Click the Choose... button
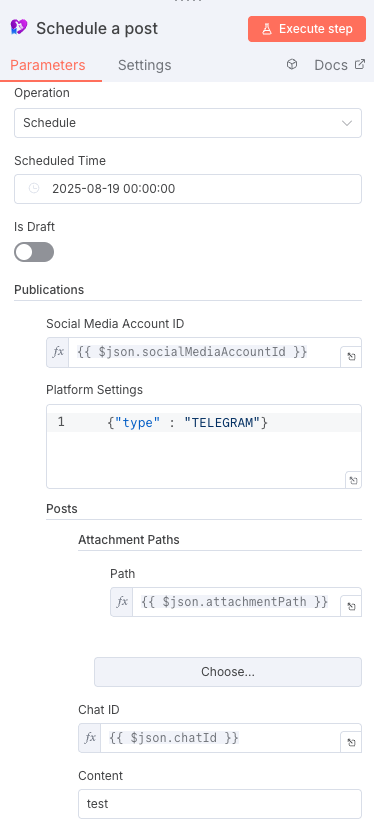 [x=228, y=672]
